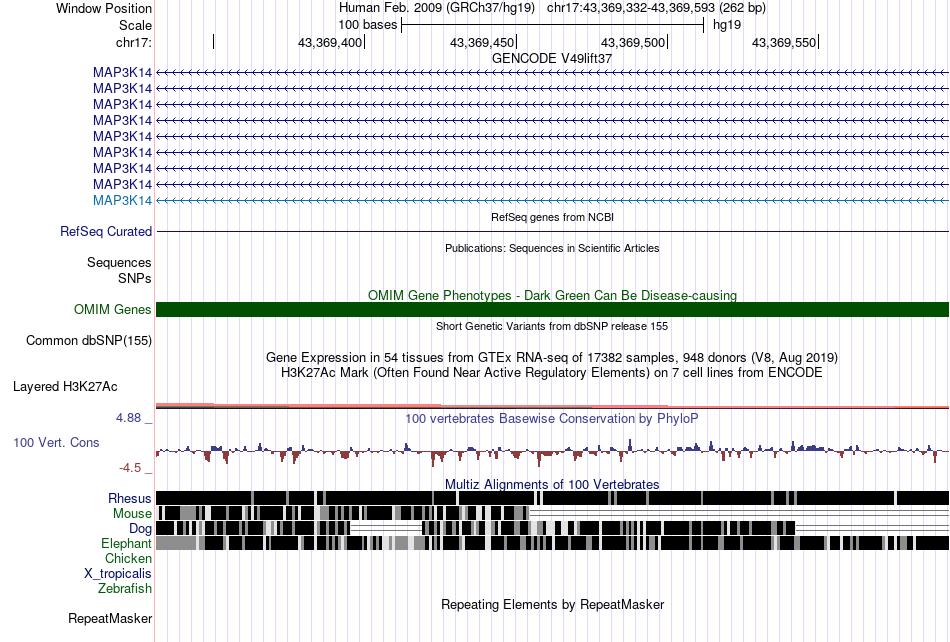Click the Human Feb. 2009 (GRCh37/hg19) text
950x642 pixels.
[437, 8]
